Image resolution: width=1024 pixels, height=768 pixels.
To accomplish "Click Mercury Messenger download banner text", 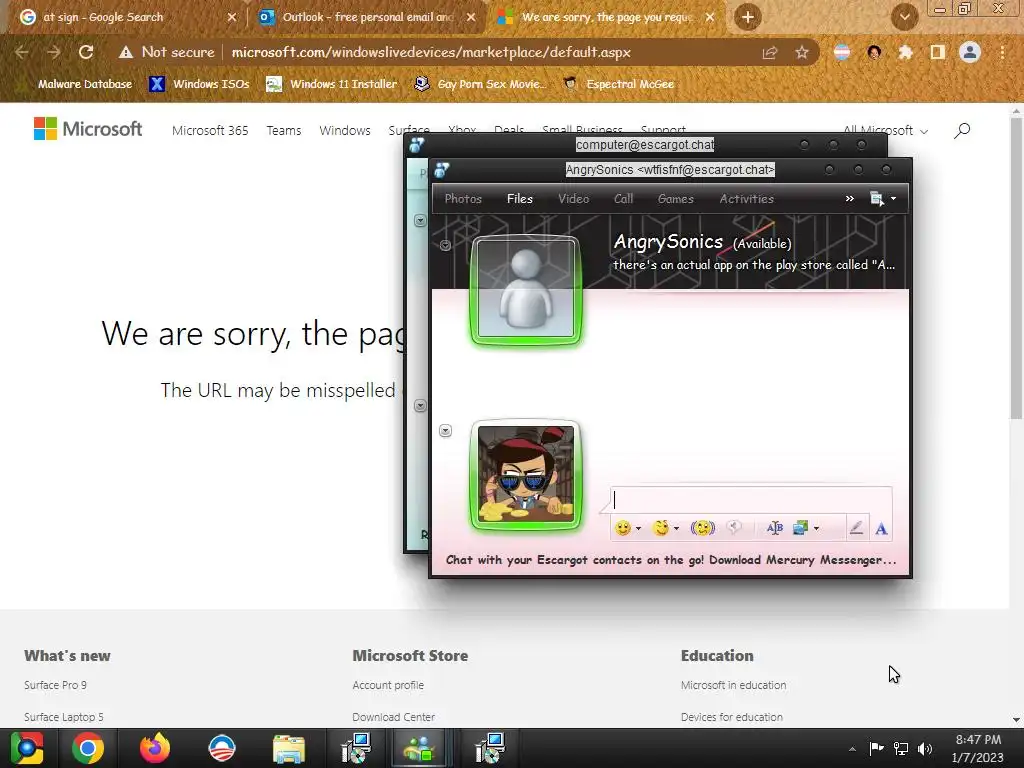I will pos(671,560).
